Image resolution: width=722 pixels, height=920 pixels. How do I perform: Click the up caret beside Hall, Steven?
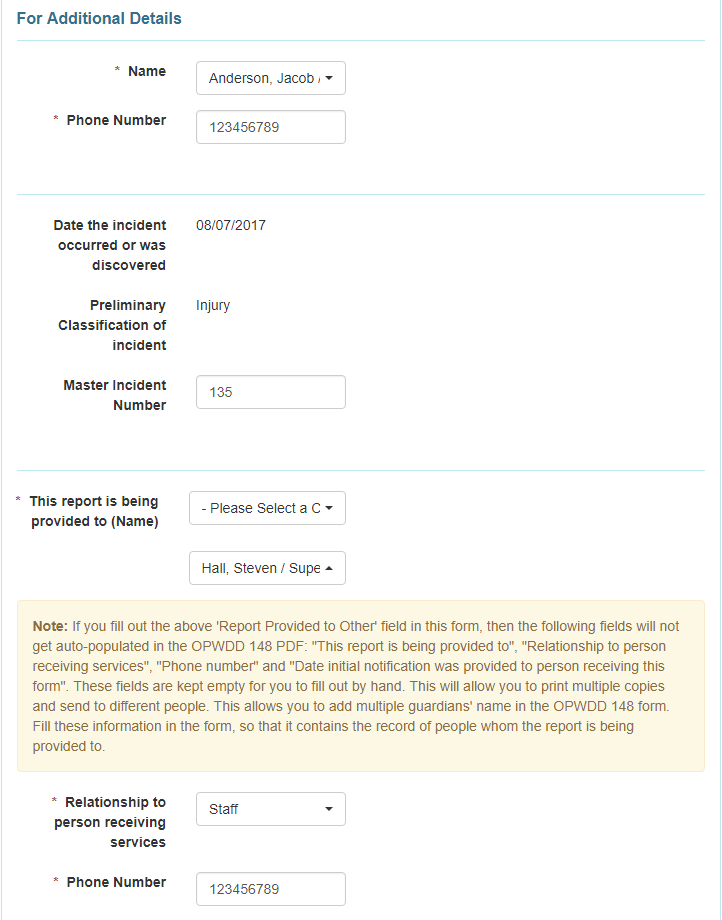pos(330,568)
